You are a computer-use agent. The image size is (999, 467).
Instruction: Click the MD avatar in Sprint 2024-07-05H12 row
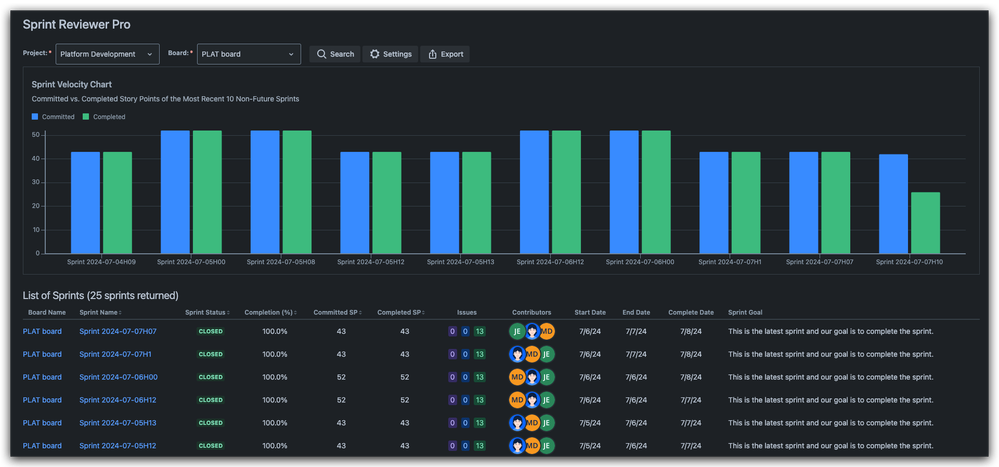coord(532,446)
